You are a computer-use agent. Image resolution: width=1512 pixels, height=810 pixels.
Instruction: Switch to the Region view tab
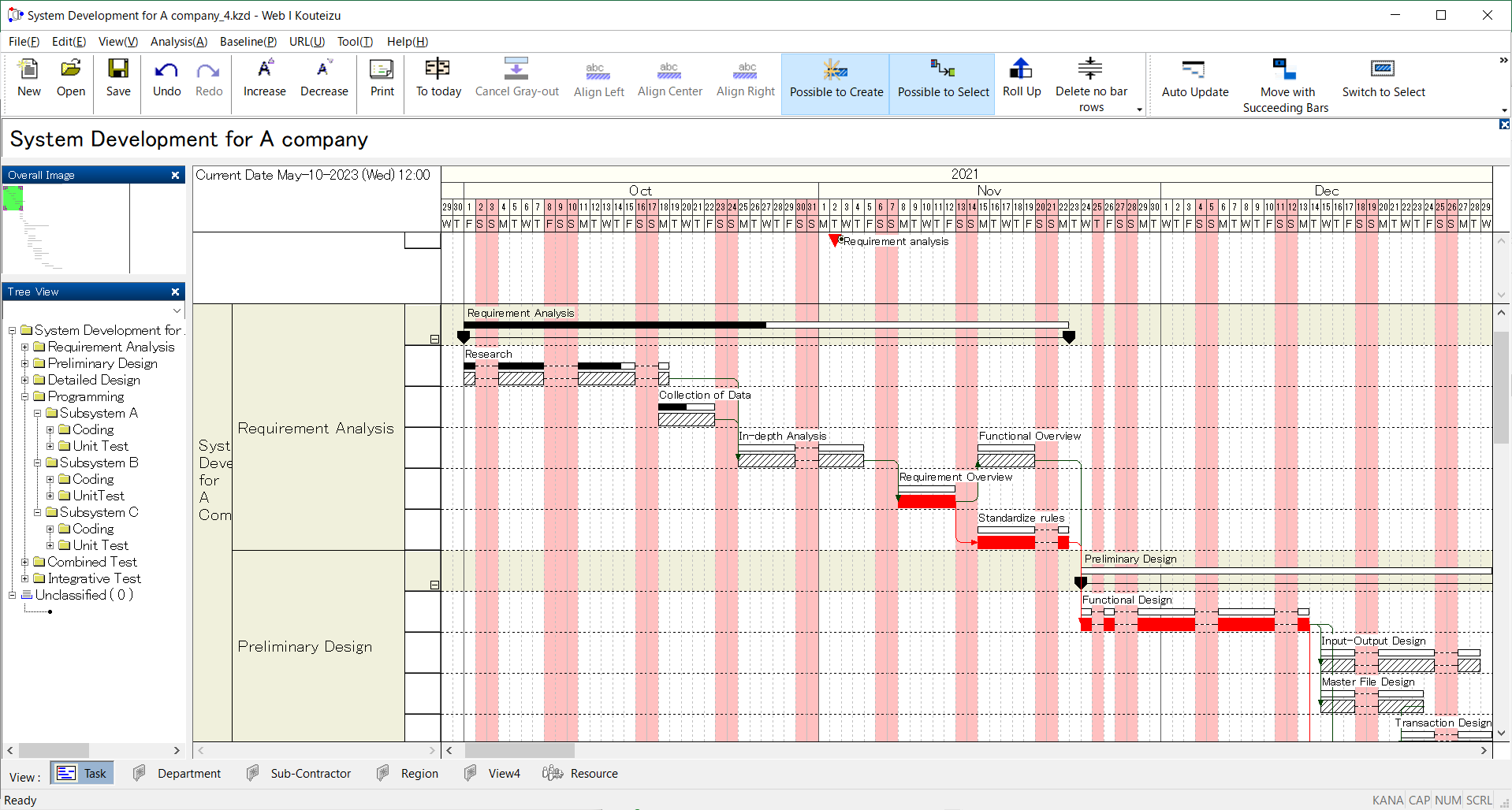[x=408, y=773]
